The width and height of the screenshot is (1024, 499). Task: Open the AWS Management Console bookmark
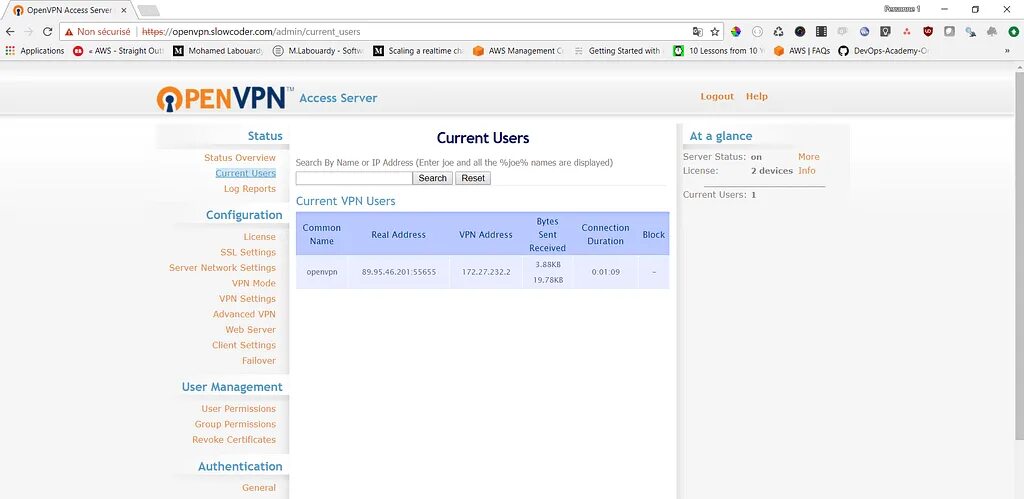(x=518, y=50)
